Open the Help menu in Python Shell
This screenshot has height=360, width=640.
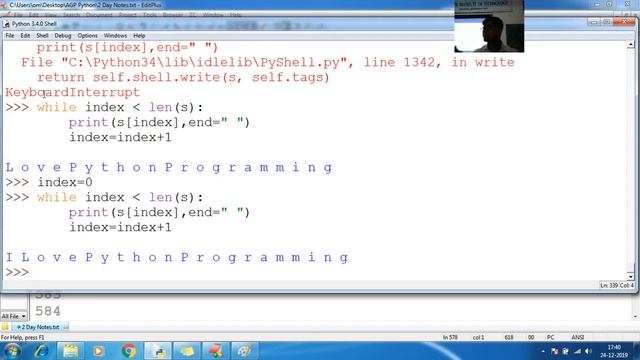pos(139,36)
